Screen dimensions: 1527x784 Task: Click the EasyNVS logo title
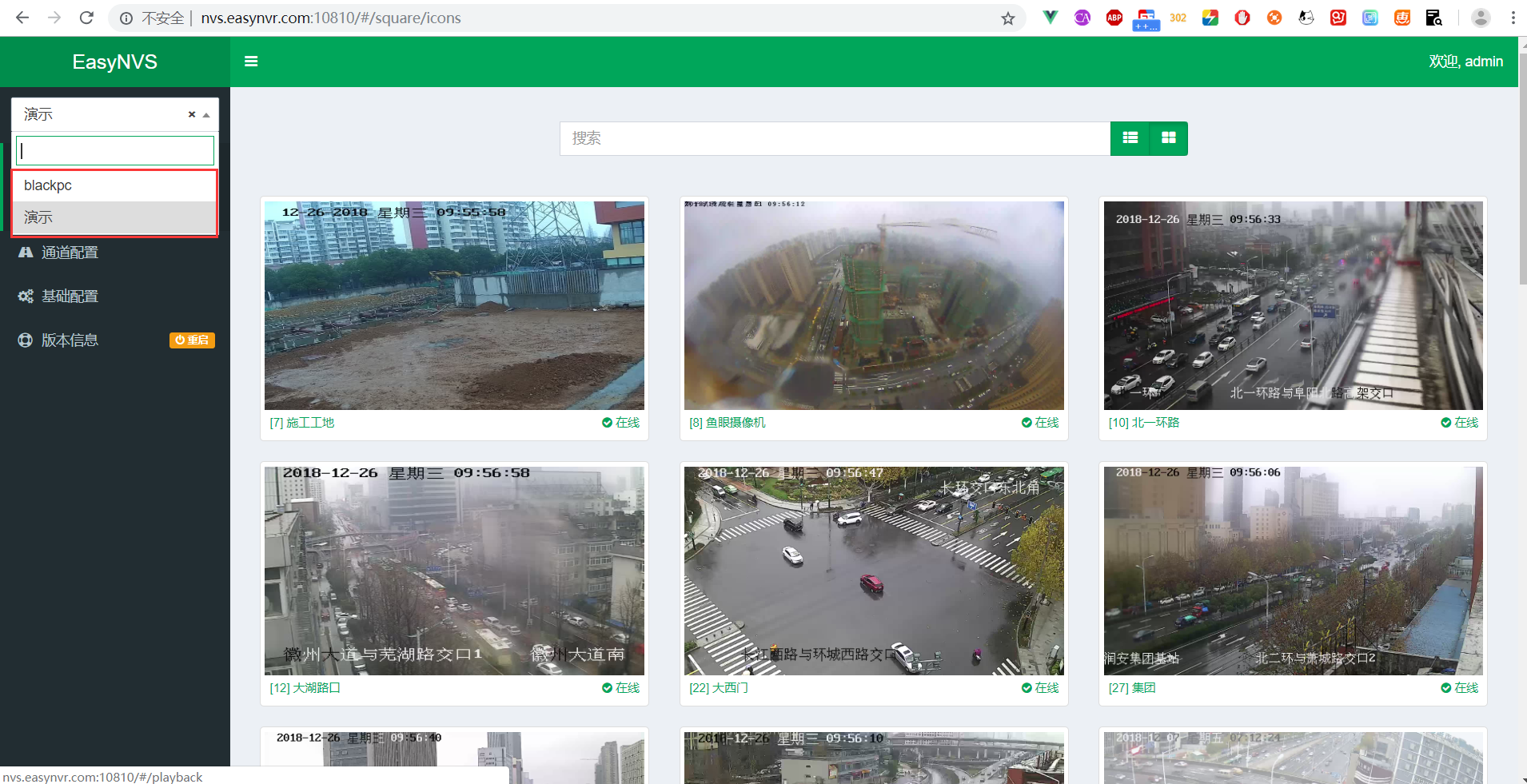click(x=114, y=62)
